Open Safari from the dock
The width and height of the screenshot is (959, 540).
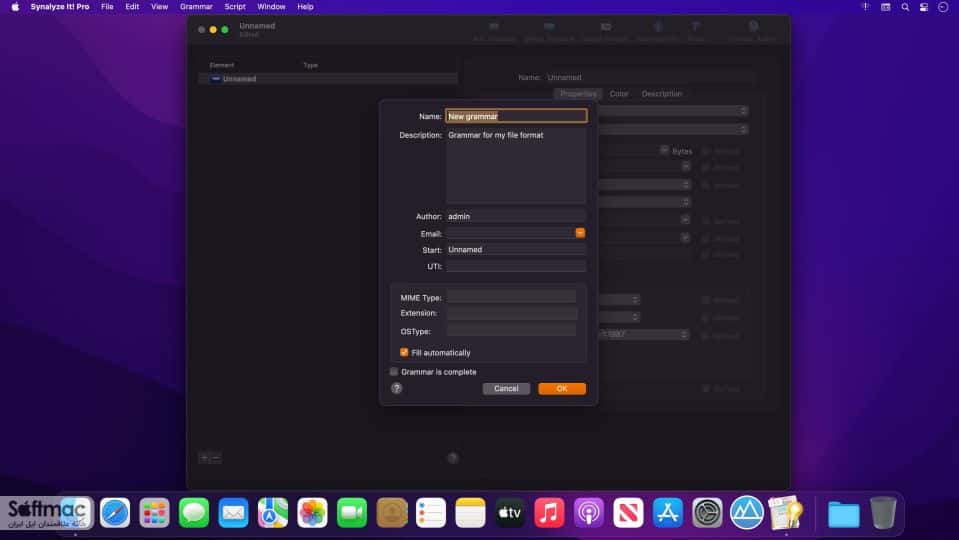(x=115, y=512)
